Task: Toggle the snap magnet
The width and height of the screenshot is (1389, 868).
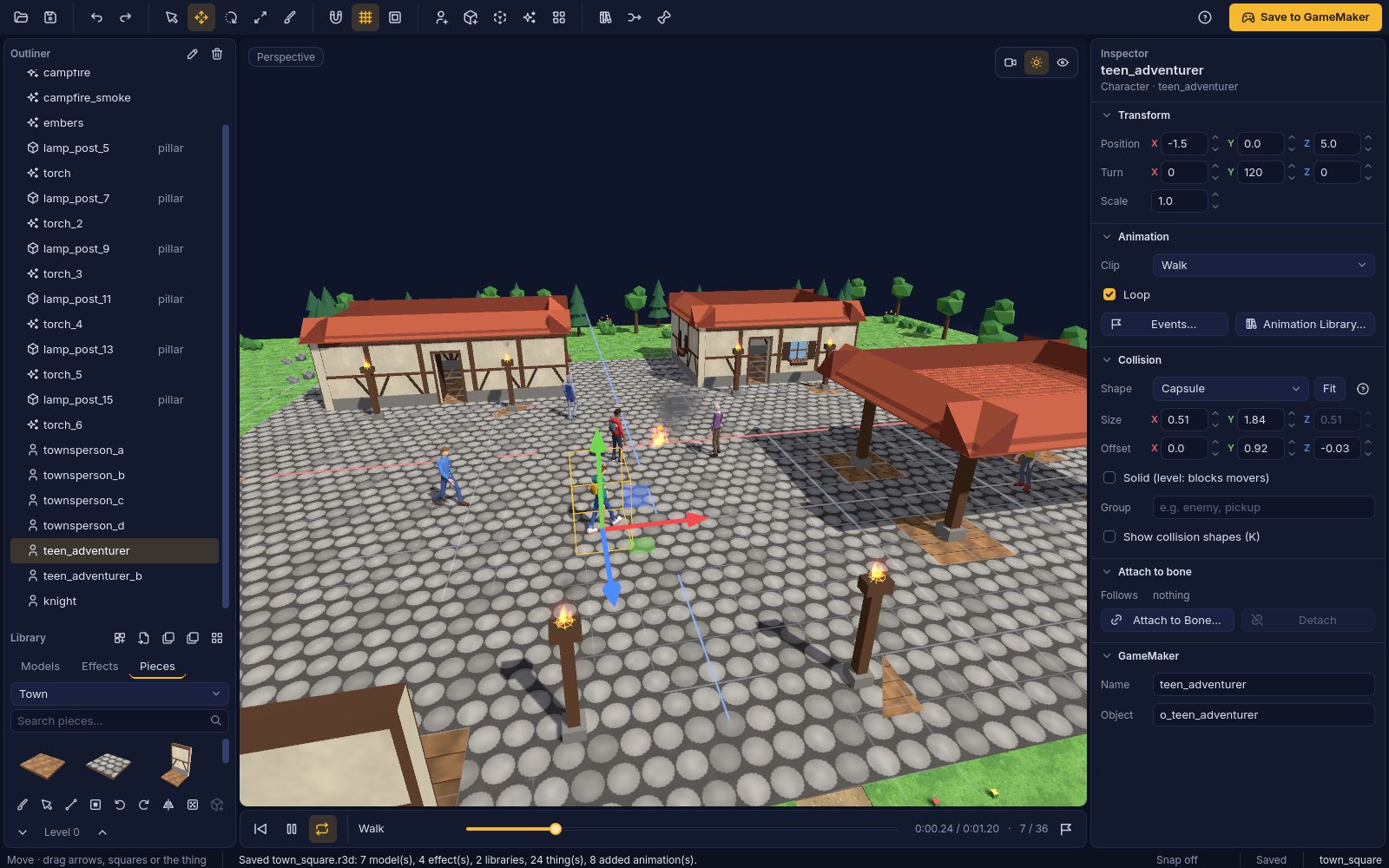Action: click(x=336, y=17)
